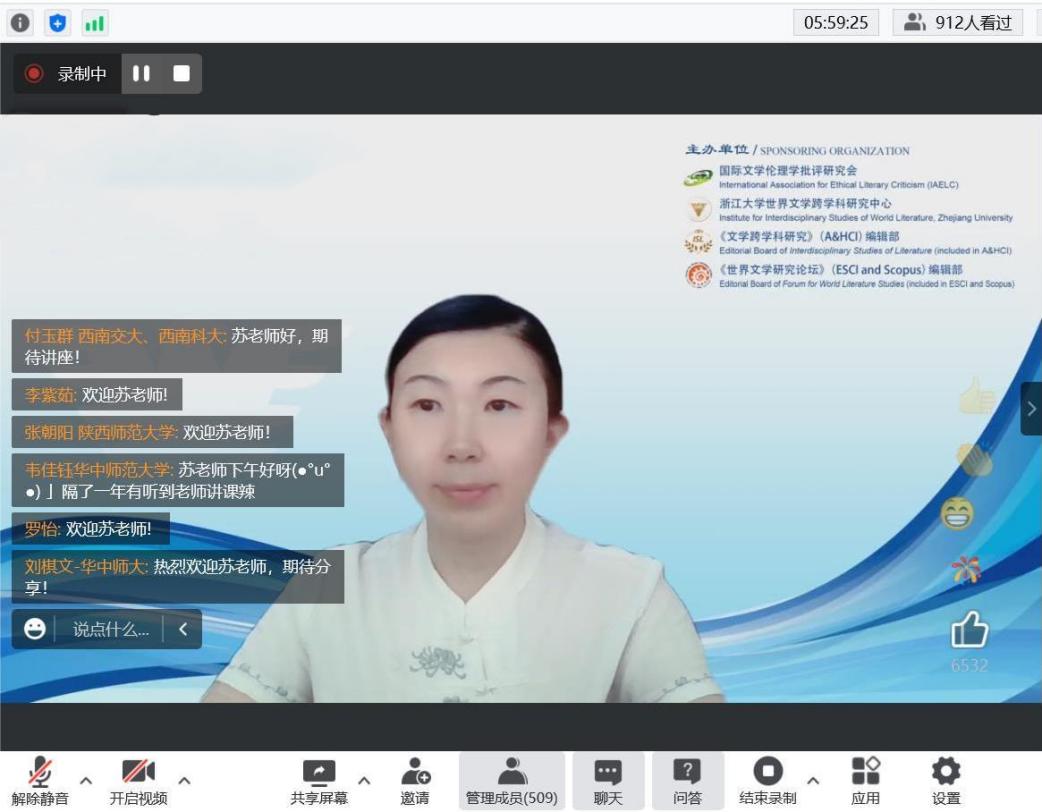Open 管理成员(509) member management
Screen dimensions: 1042x812
coord(512,781)
